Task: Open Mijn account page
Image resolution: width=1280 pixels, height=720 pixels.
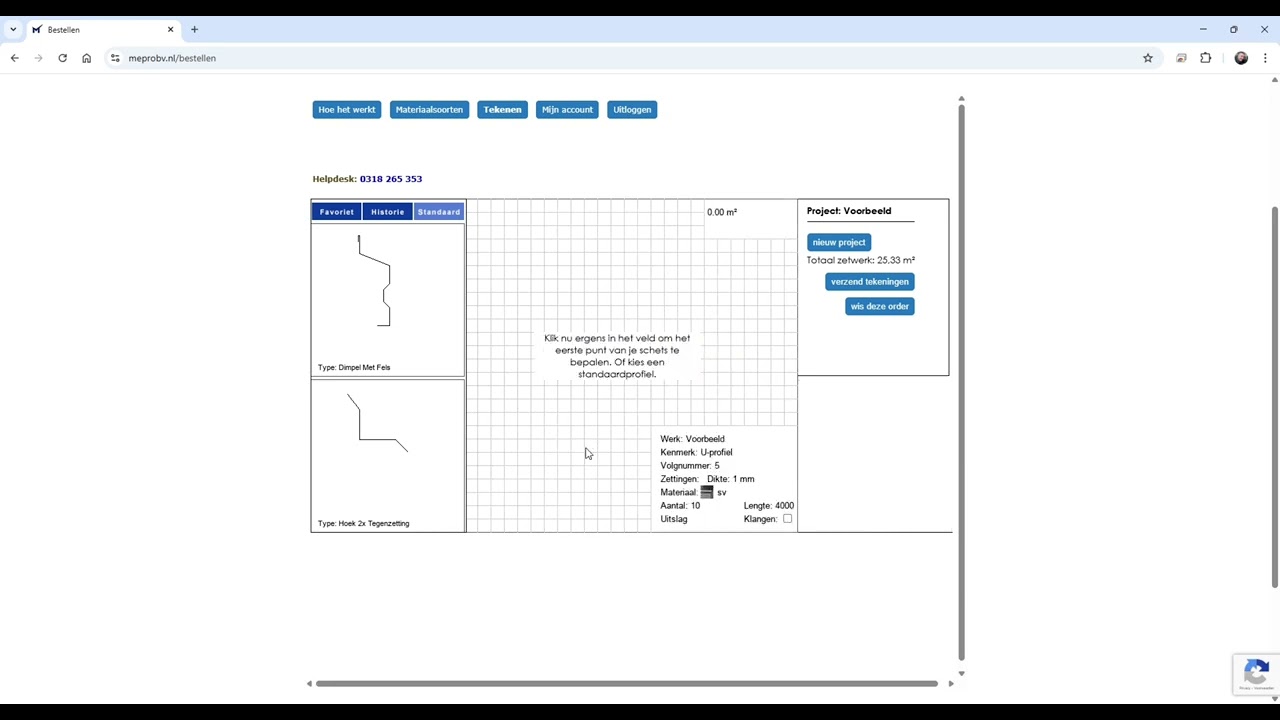Action: [x=567, y=109]
